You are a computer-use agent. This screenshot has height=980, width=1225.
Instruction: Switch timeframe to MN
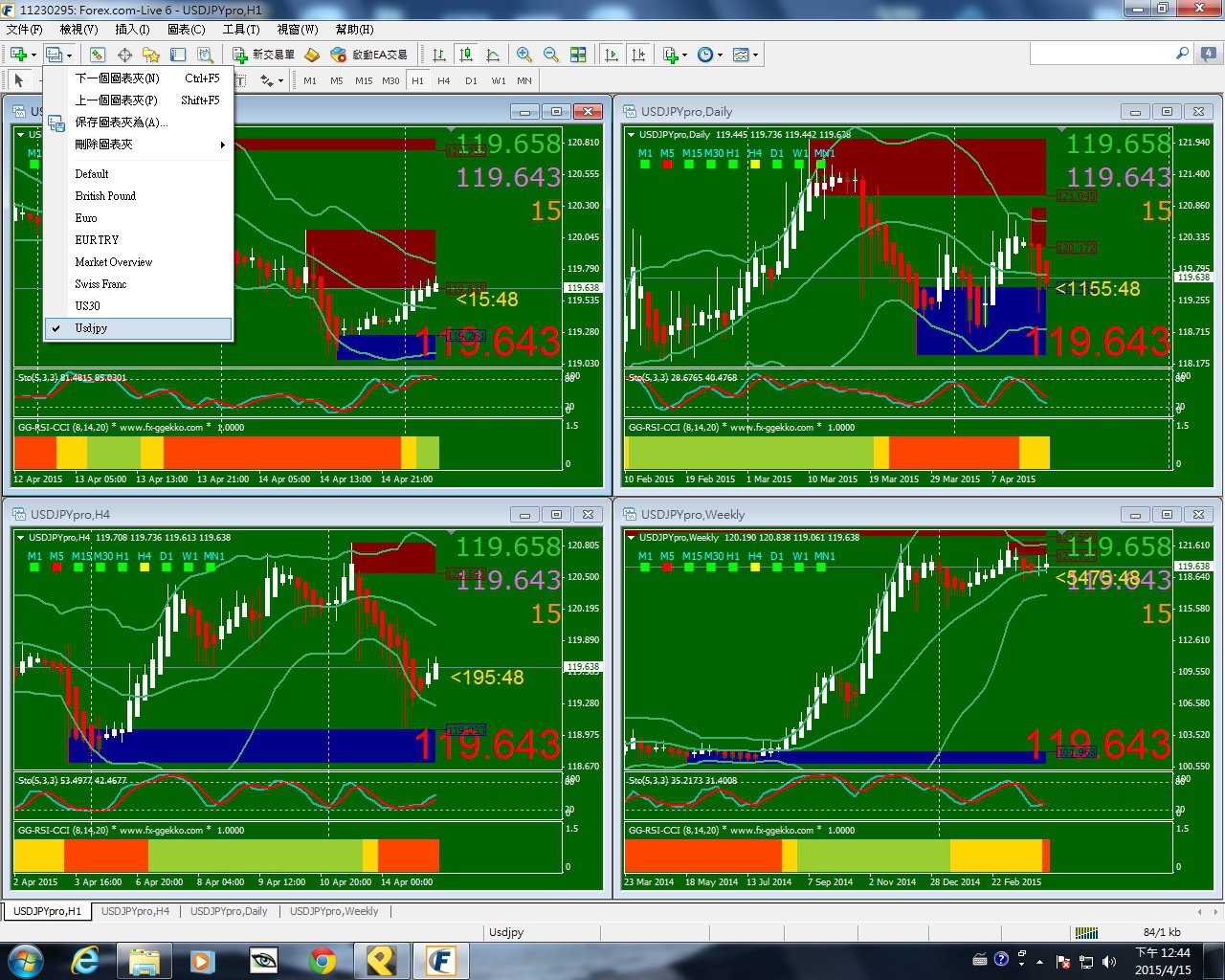524,80
